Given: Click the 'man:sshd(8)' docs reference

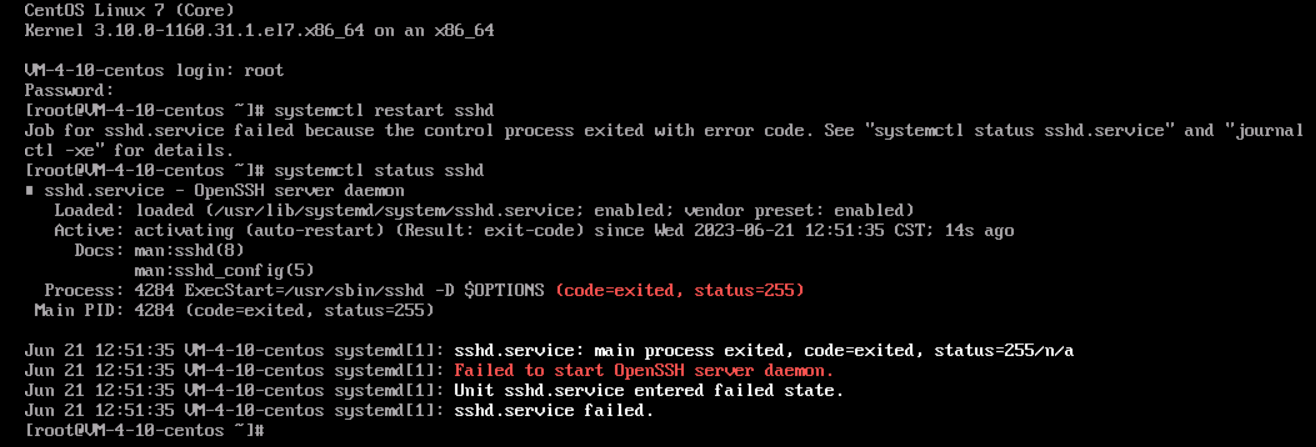Looking at the screenshot, I should [189, 250].
